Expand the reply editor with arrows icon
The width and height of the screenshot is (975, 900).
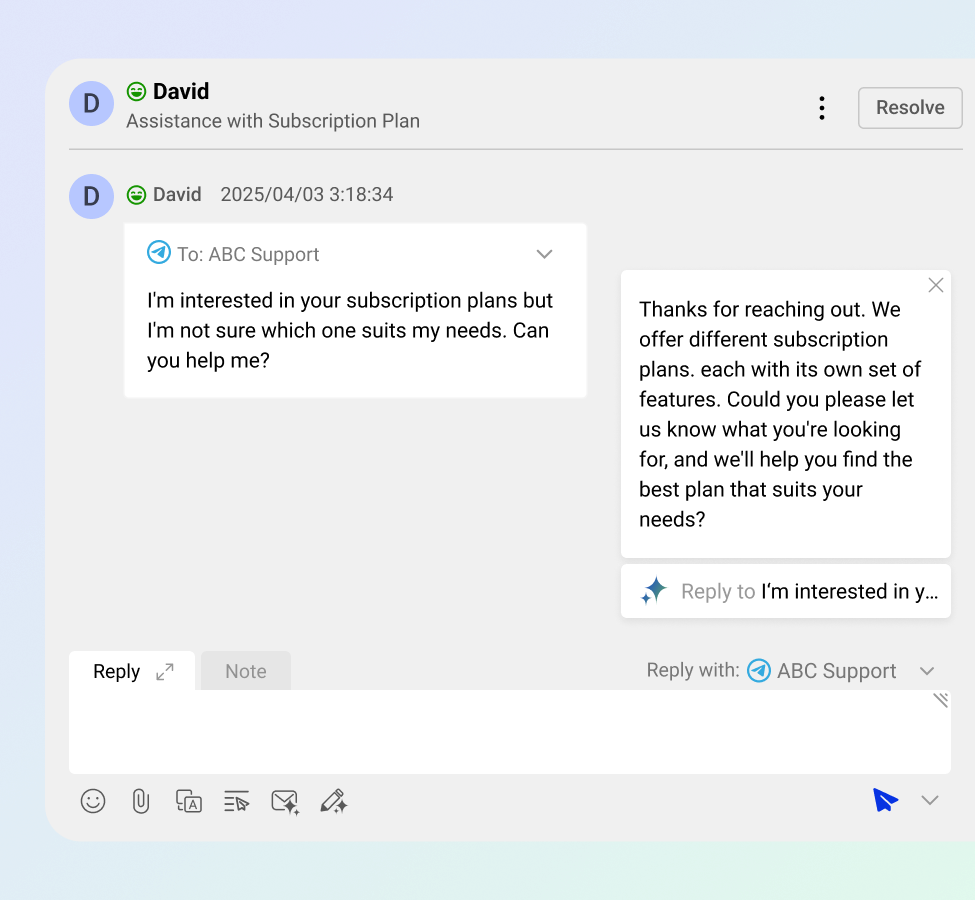pyautogui.click(x=165, y=672)
